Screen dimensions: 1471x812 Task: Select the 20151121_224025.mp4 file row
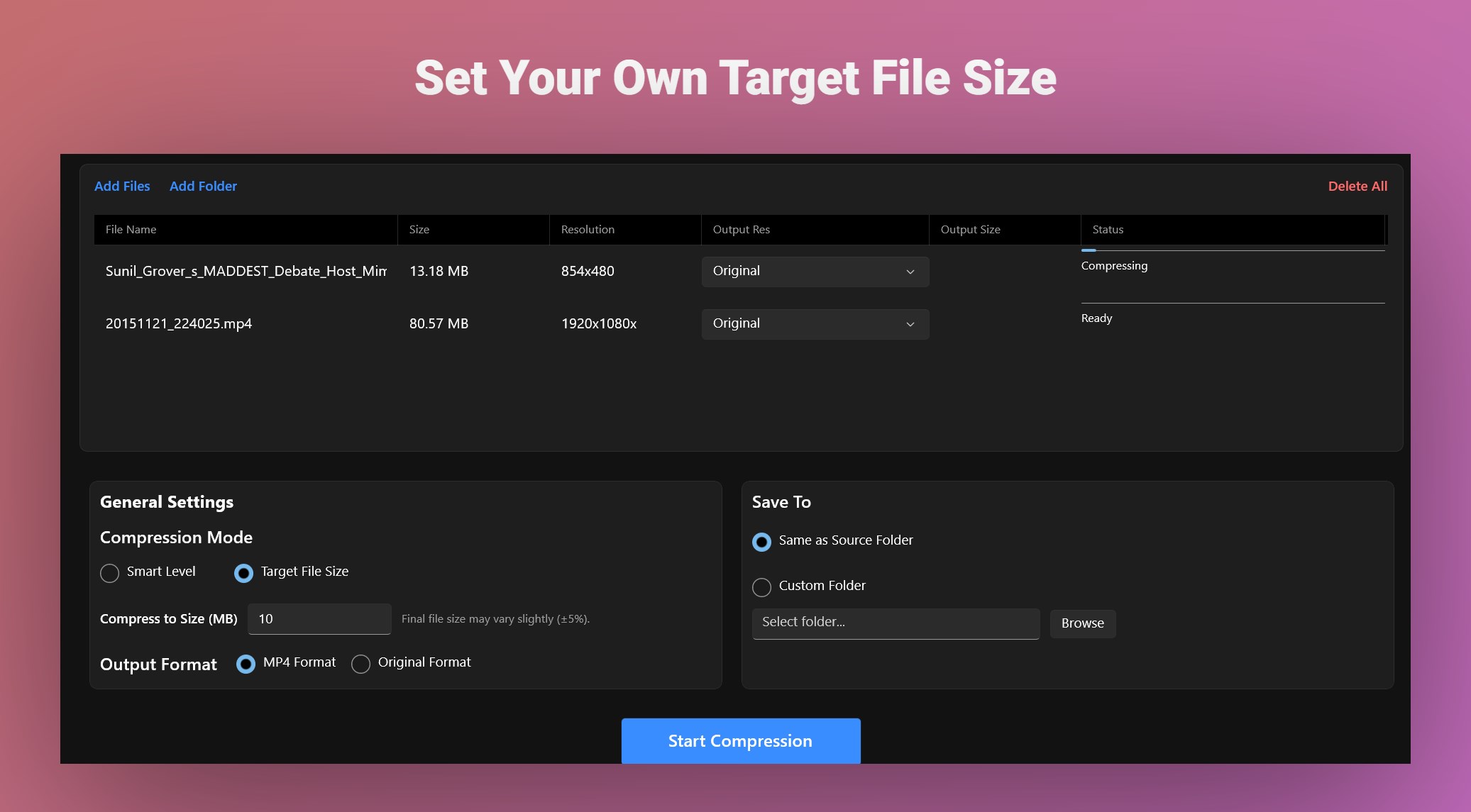point(179,324)
